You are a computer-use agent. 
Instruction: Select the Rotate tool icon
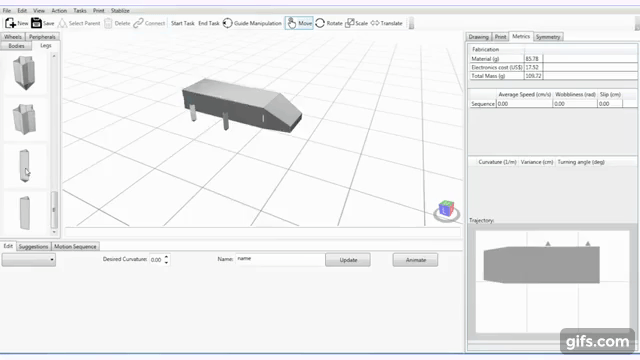coord(320,23)
